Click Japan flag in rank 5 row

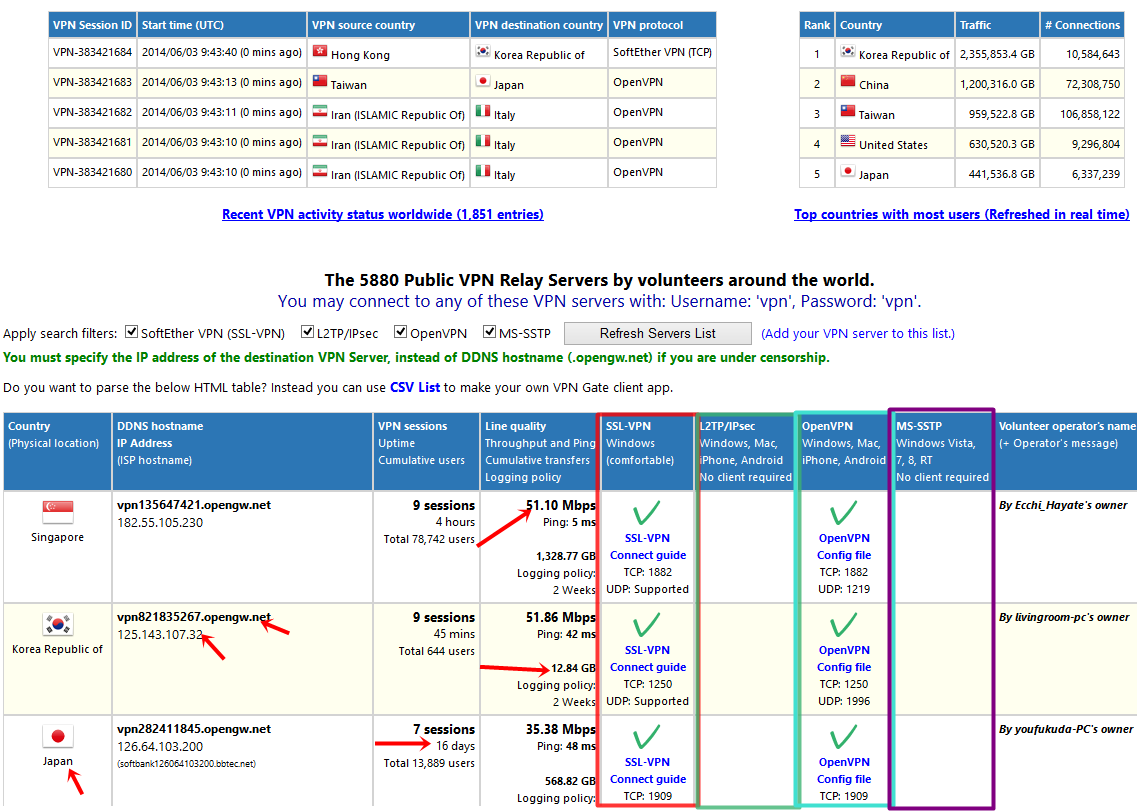click(848, 171)
